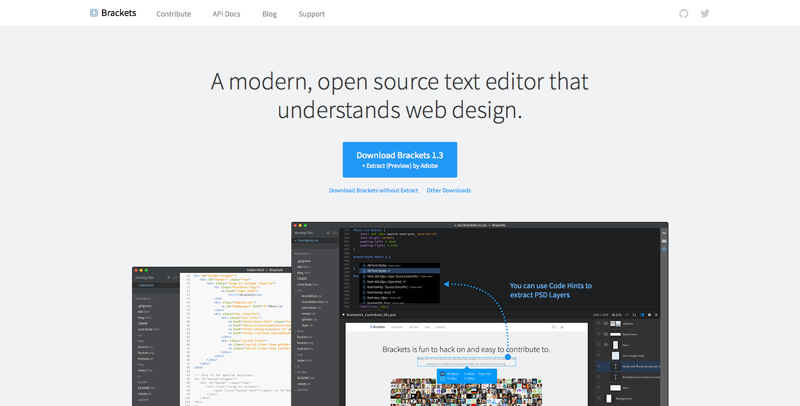Select normalize.css in the file tree
Viewport: 800px width, 406px height.
311,308
